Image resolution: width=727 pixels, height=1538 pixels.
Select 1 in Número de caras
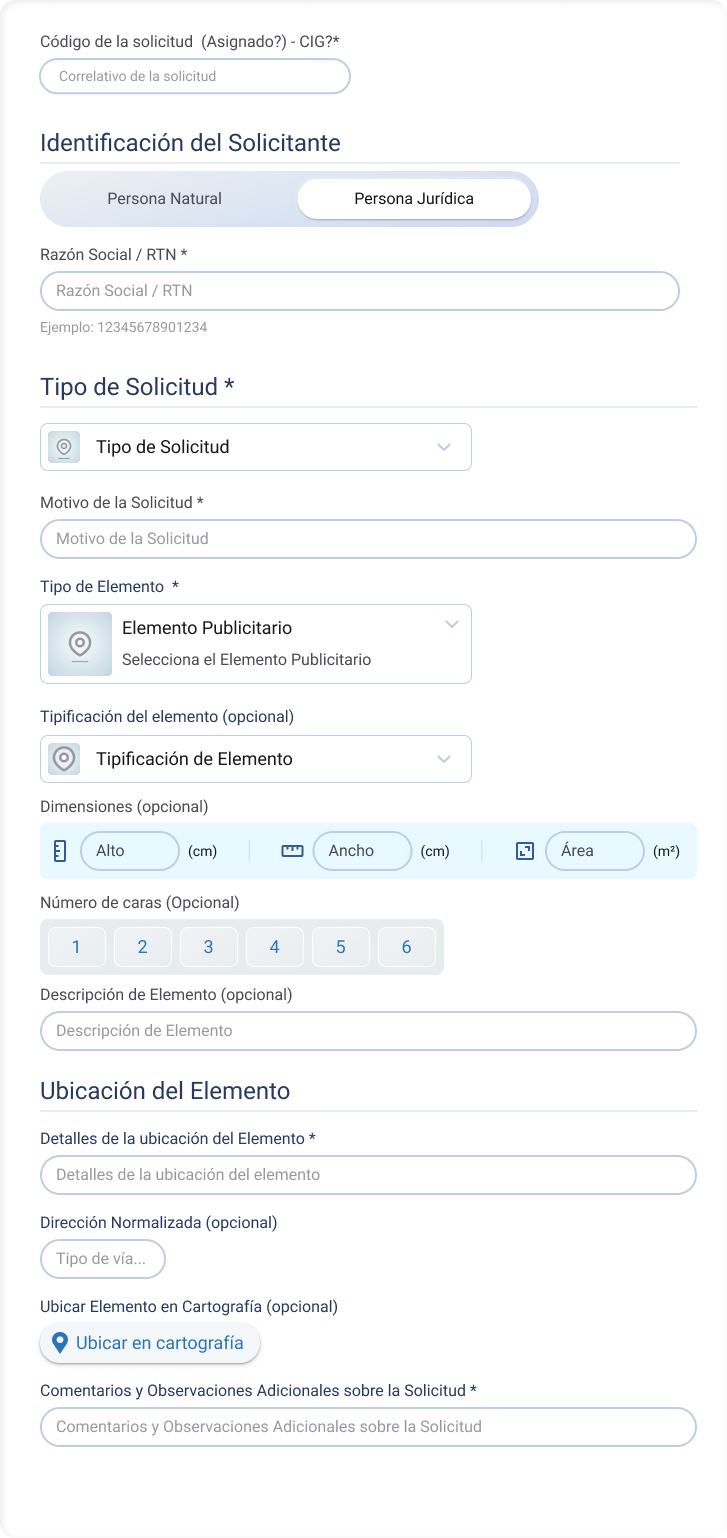click(x=76, y=946)
